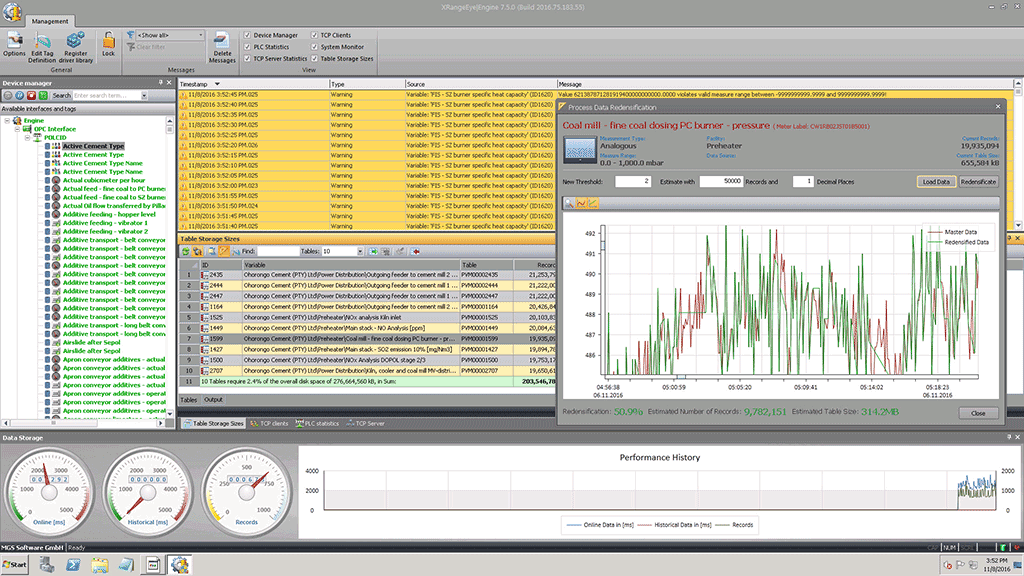Click the red stop icon in Device manager
The height and width of the screenshot is (576, 1024).
click(x=31, y=95)
